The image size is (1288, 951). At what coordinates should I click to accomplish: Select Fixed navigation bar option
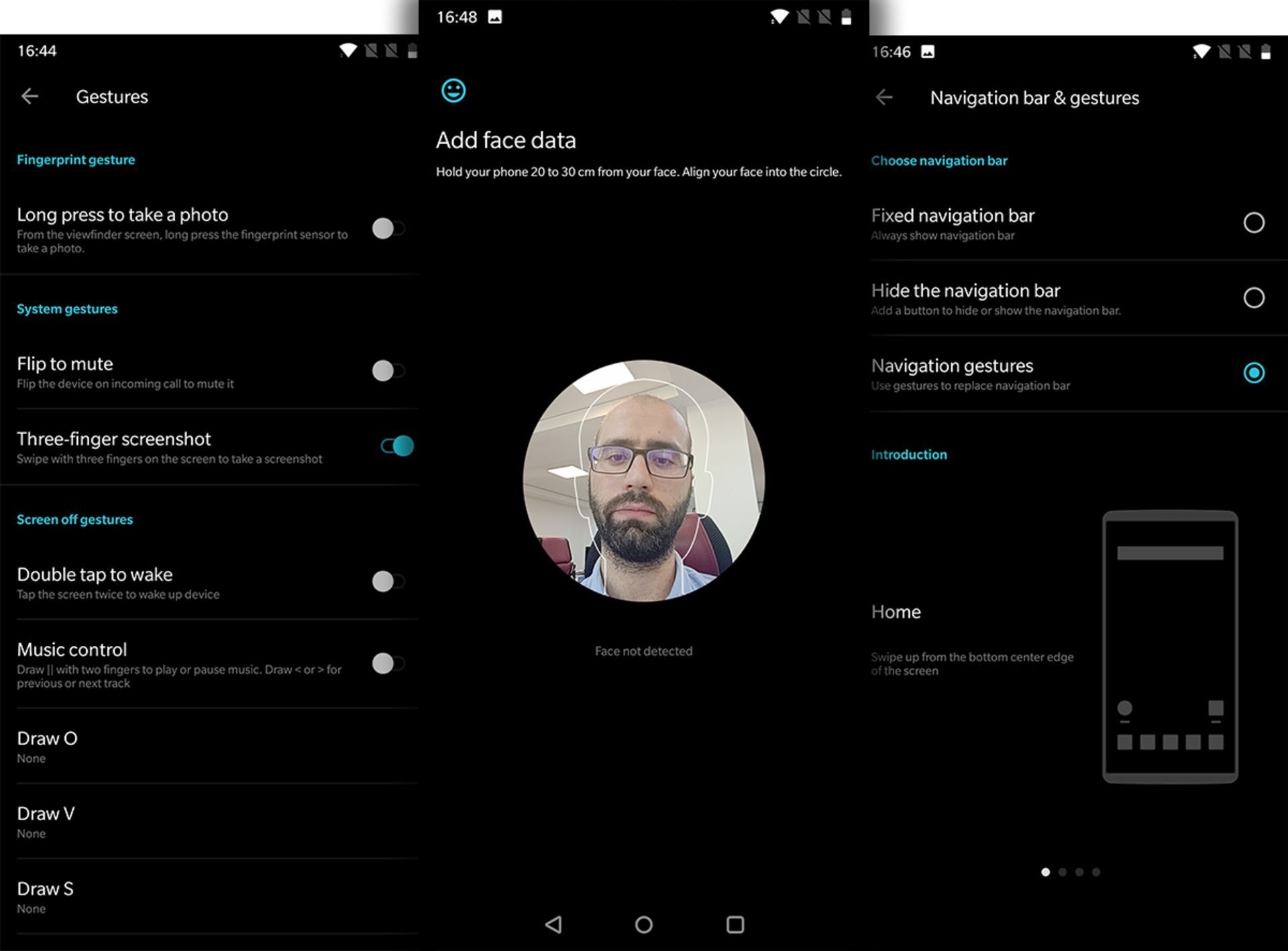pos(1253,223)
